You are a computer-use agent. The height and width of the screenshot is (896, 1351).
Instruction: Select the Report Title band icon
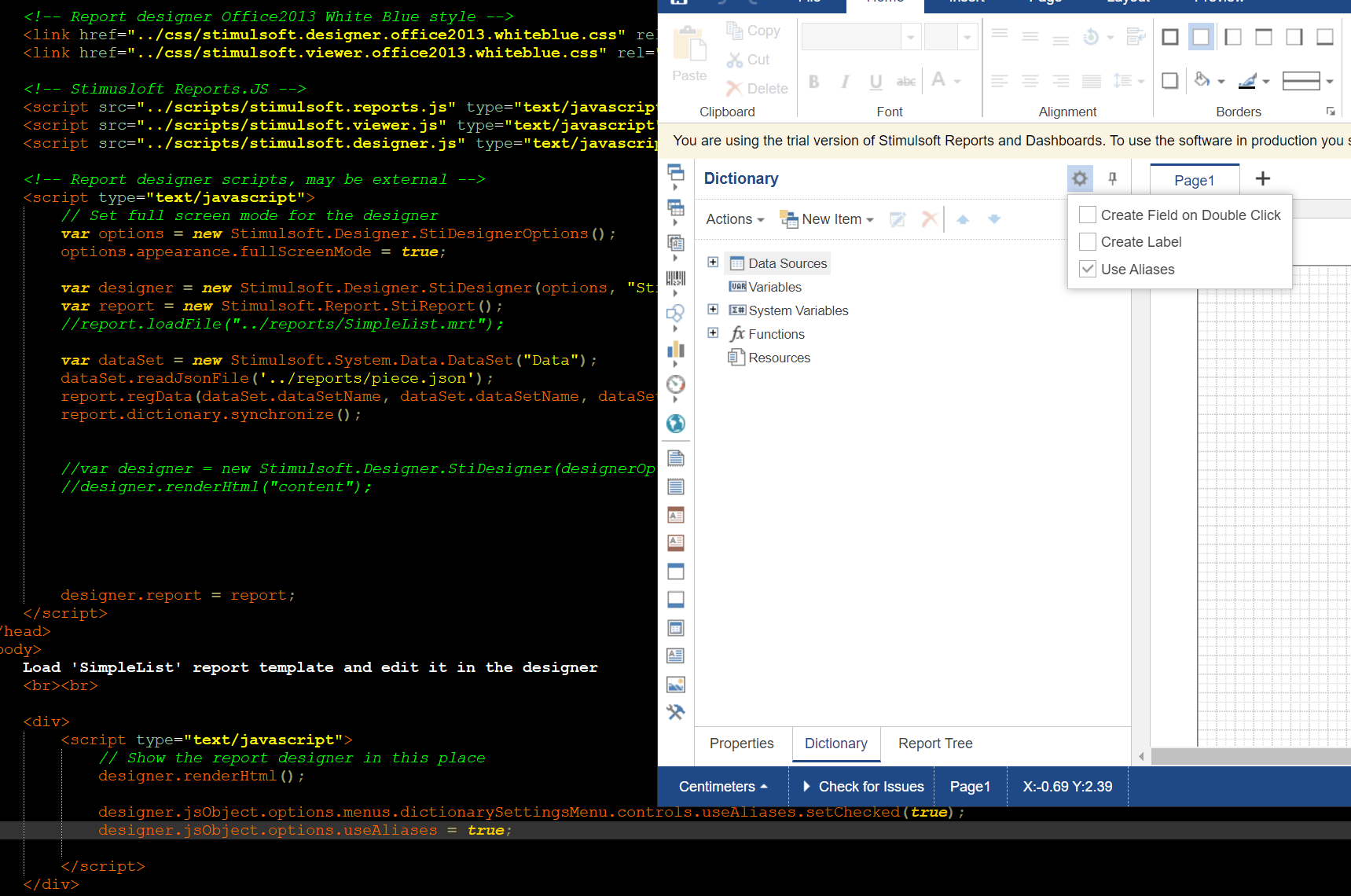click(676, 458)
